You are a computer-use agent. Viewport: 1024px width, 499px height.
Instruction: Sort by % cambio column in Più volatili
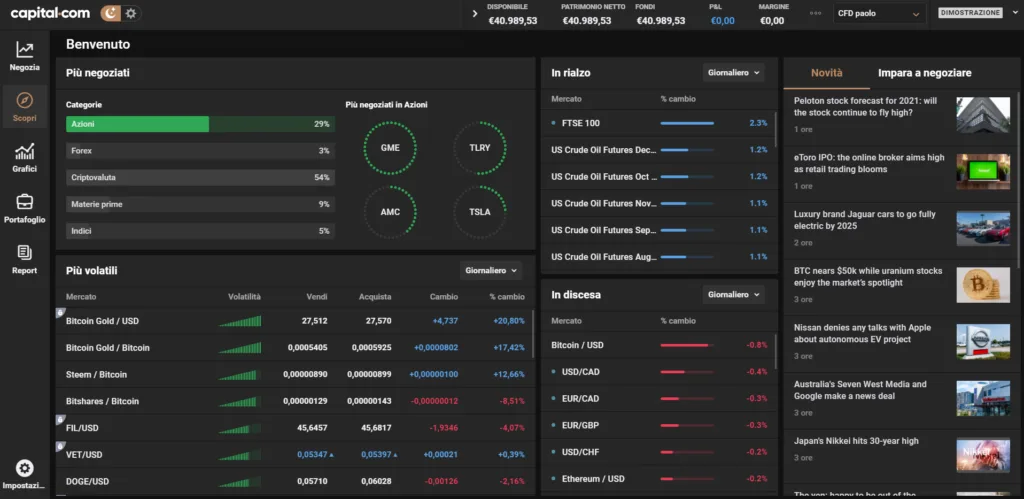point(507,297)
